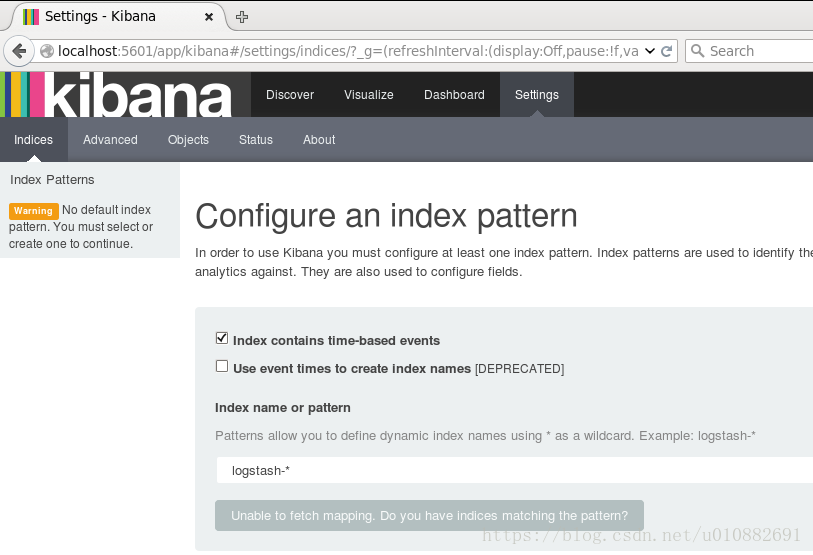Switch to Indices settings section

tap(34, 140)
